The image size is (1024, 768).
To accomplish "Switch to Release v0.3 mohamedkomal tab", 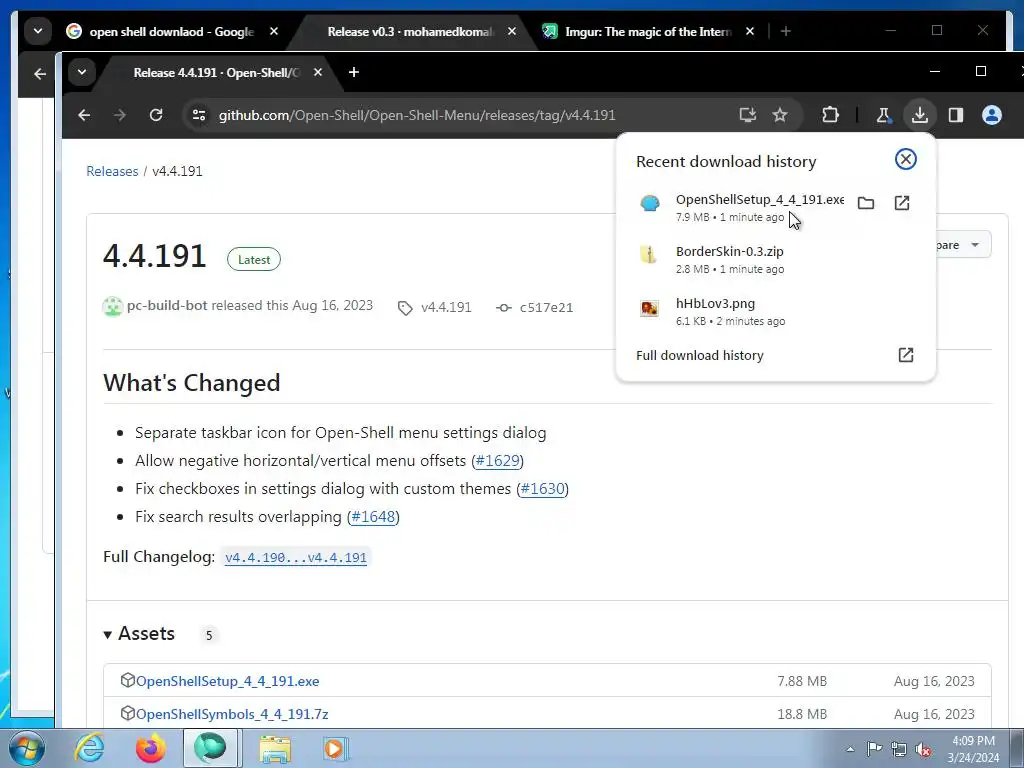I will pyautogui.click(x=410, y=31).
